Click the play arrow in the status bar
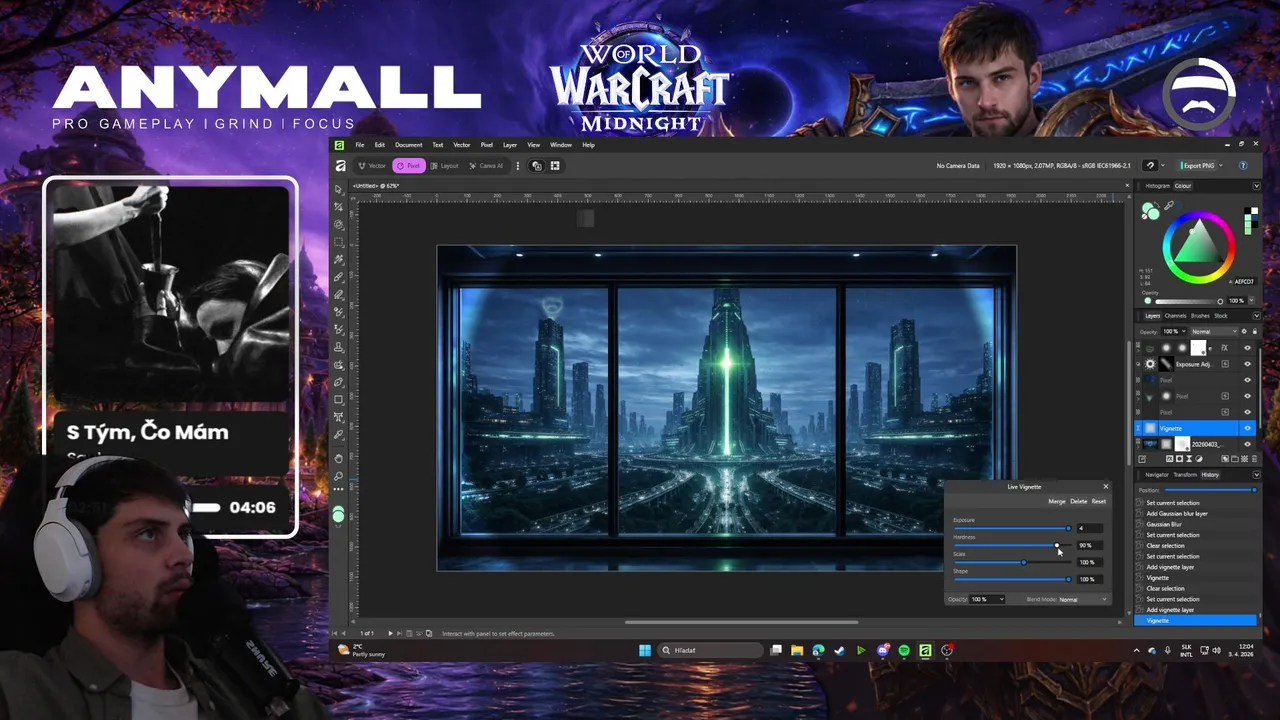Image resolution: width=1280 pixels, height=720 pixels. tap(390, 633)
